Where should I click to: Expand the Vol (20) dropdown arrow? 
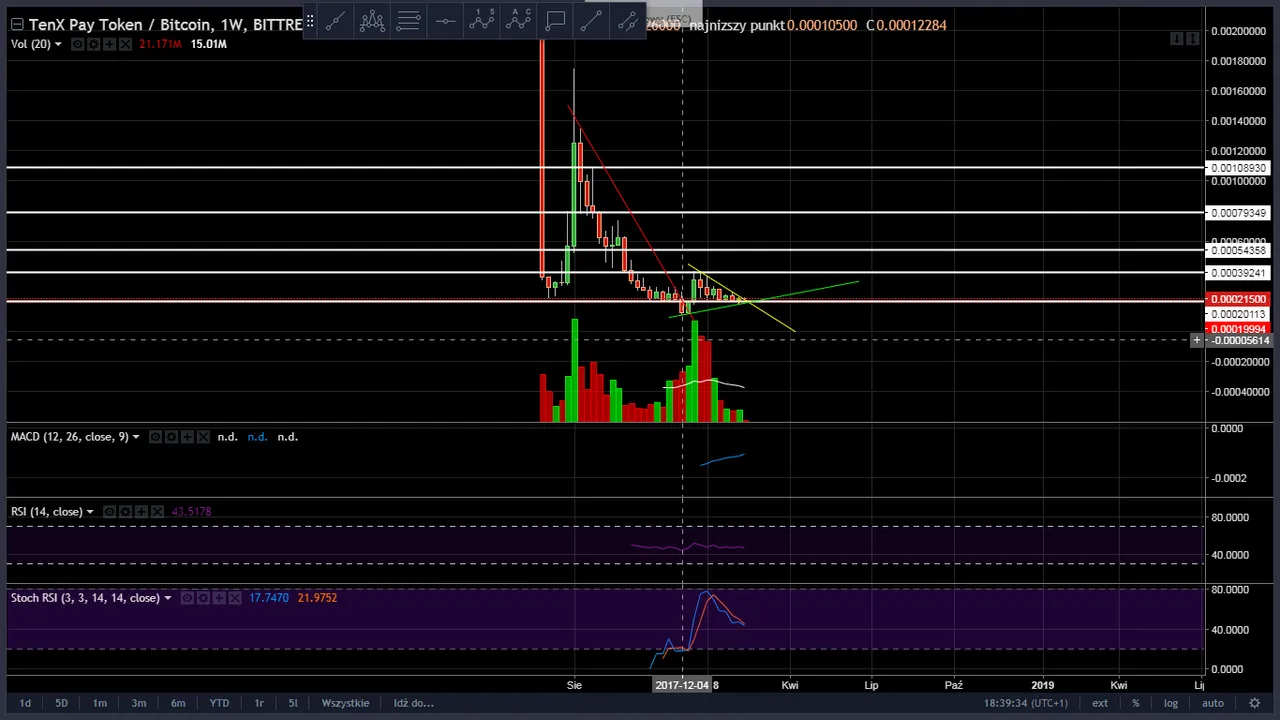57,44
